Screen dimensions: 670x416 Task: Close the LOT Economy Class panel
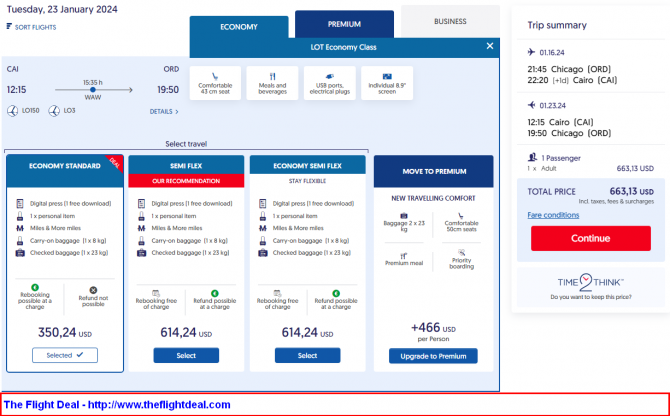point(490,46)
